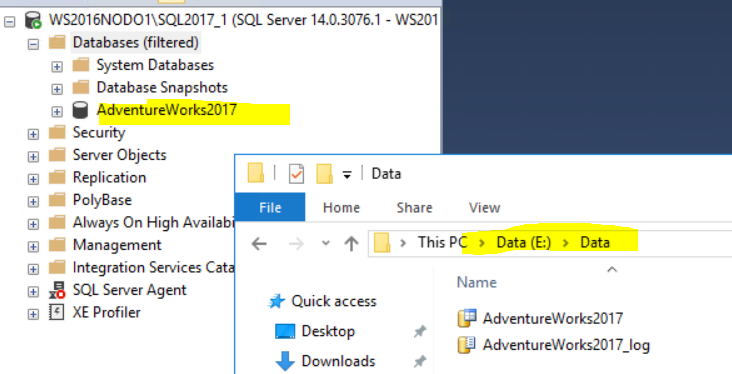This screenshot has height=374, width=732.
Task: Click the Server Objects folder icon
Action: [57, 155]
